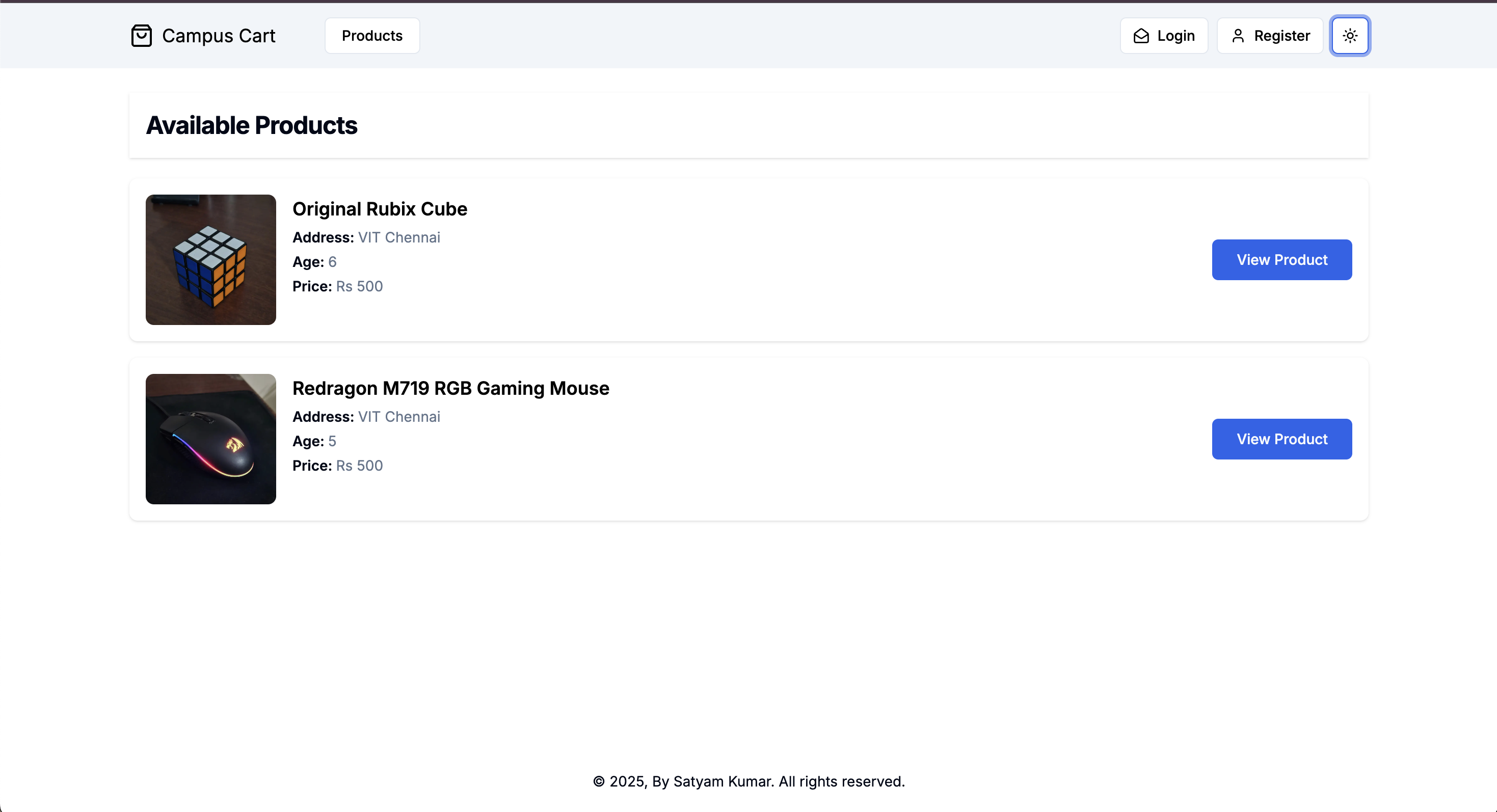
Task: Click the Redragon M719 RGB Gaming Mouse title
Action: tap(450, 388)
